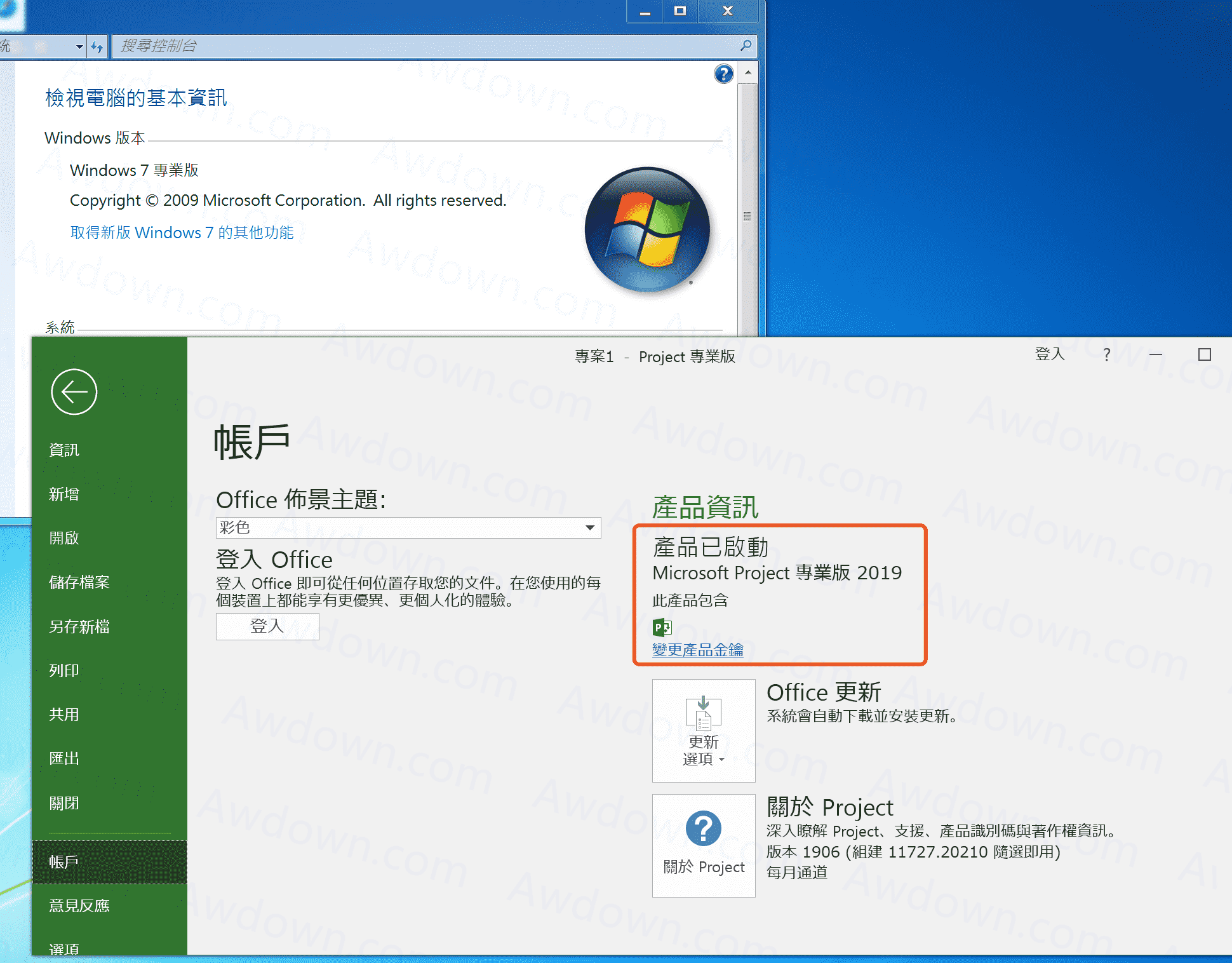1232x963 pixels.
Task: Click the About Project question icon
Action: 703,828
